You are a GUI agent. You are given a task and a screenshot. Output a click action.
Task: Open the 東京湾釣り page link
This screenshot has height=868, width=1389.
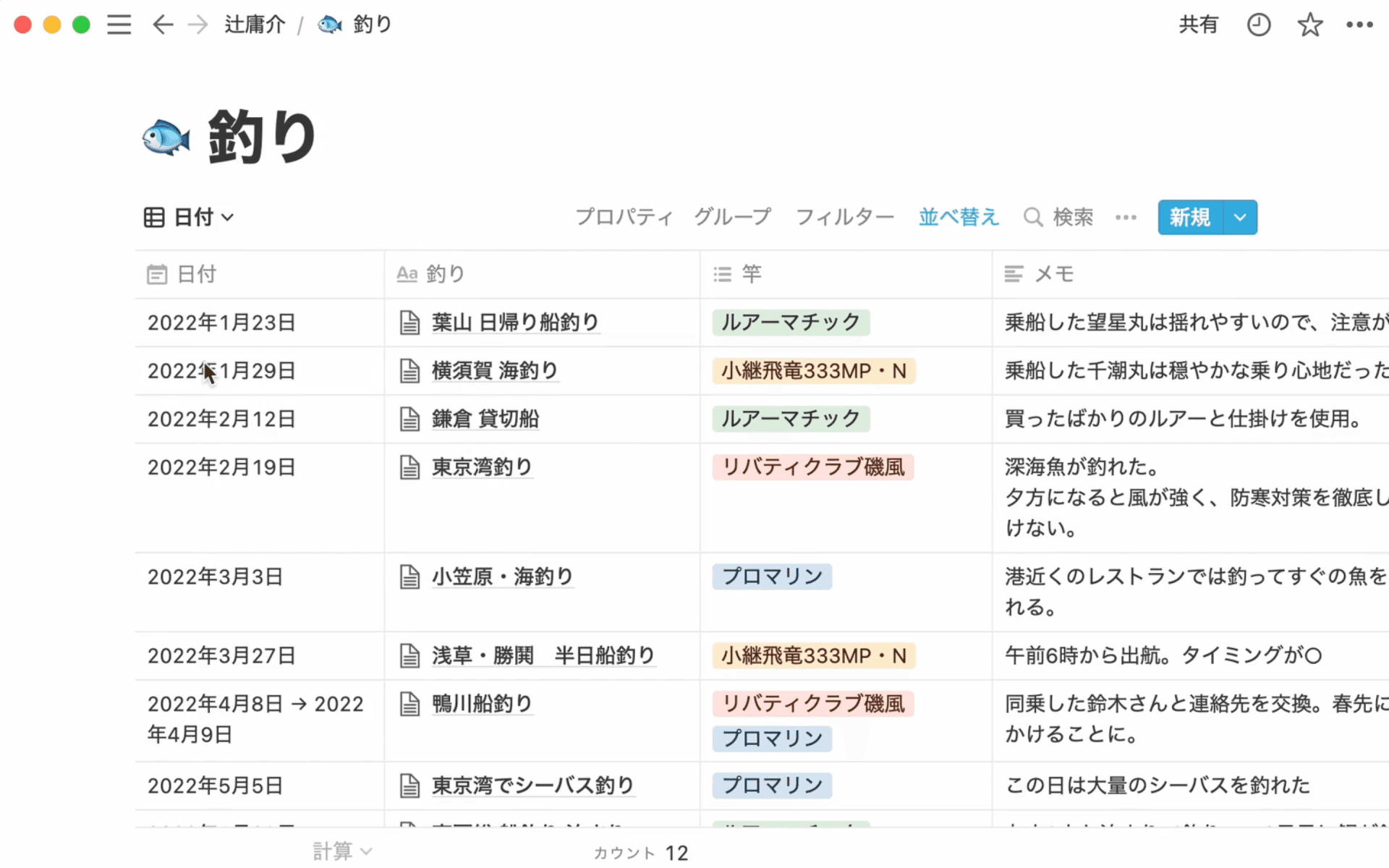click(482, 467)
